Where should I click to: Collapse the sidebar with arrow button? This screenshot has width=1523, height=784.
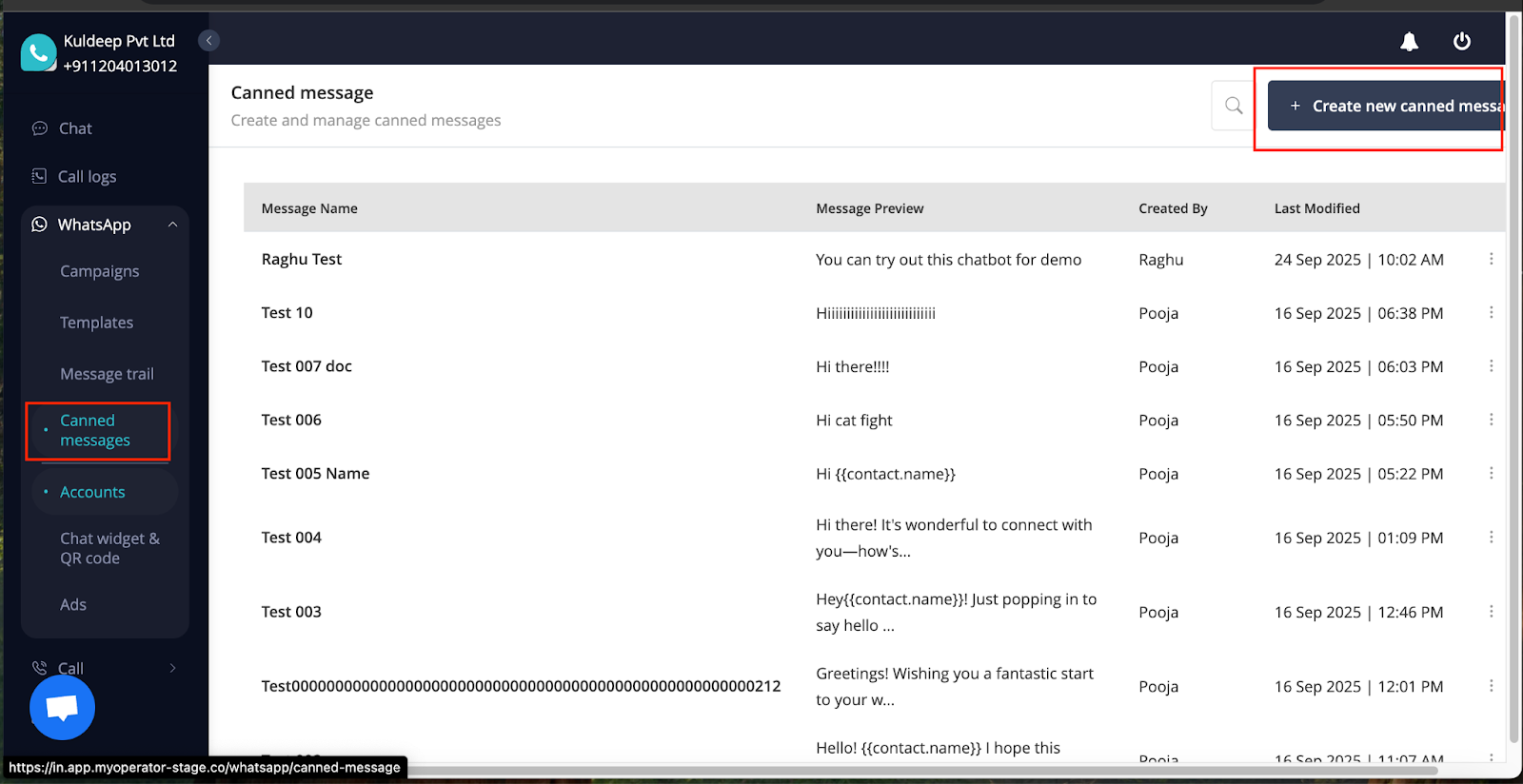tap(209, 40)
